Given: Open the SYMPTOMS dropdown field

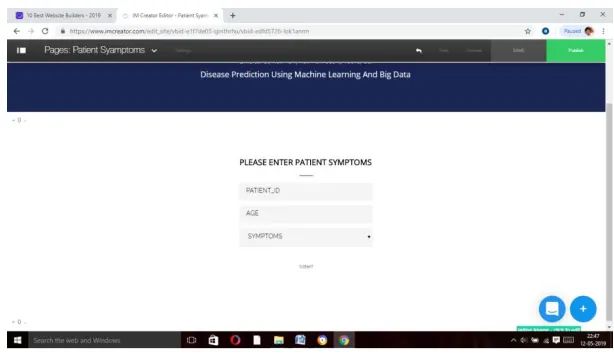Looking at the screenshot, I should click(306, 237).
